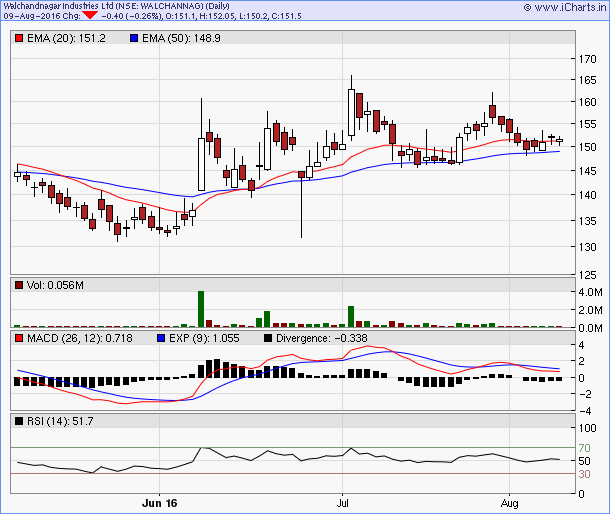
Task: Click the 135 price axis label
Action: [x=587, y=221]
